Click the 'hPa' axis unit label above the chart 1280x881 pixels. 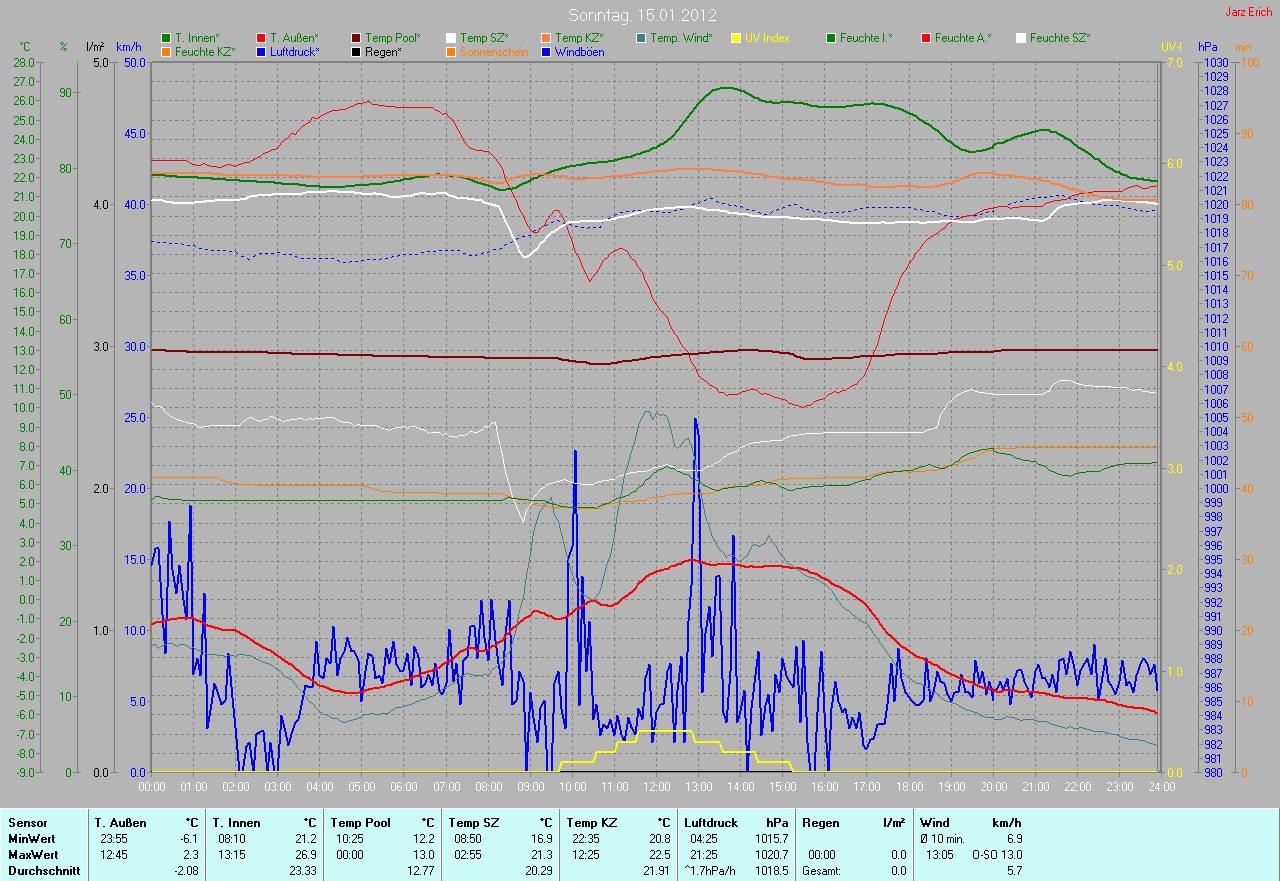coord(1208,47)
